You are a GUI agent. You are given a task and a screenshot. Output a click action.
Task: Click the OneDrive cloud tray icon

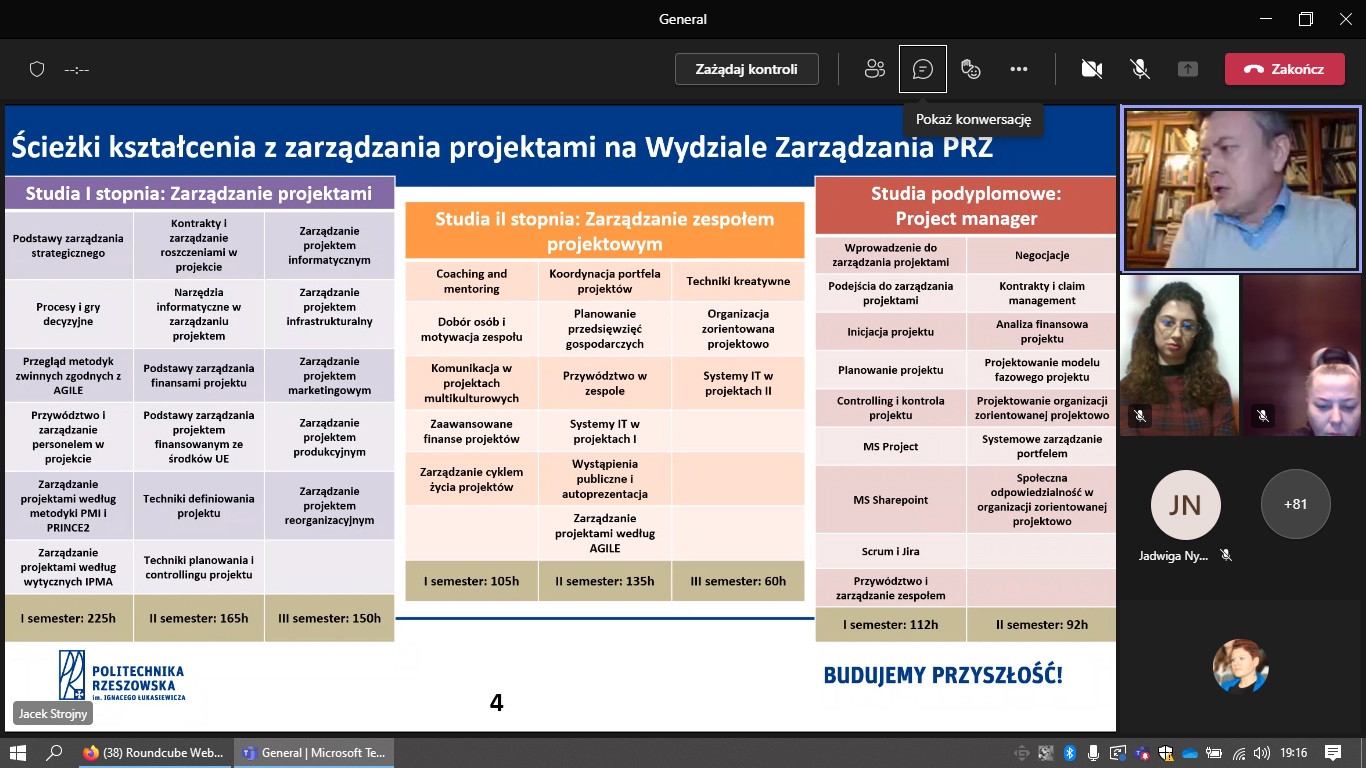pyautogui.click(x=1190, y=753)
